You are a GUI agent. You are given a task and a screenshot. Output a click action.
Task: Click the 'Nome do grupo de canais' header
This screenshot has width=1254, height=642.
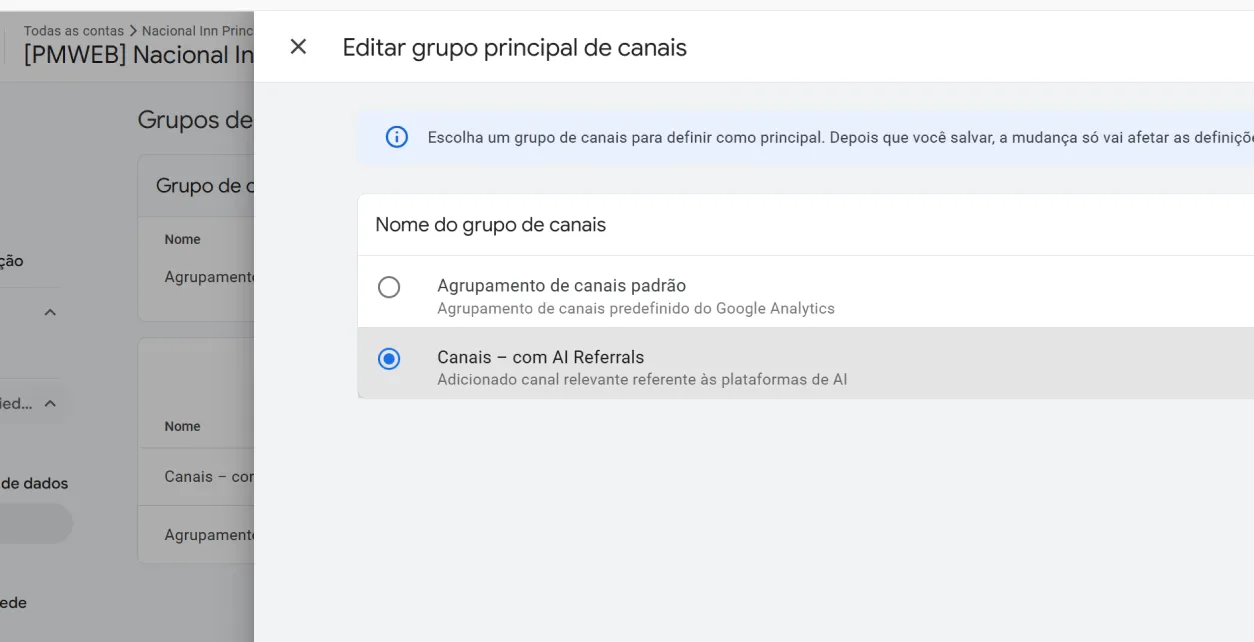[490, 225]
